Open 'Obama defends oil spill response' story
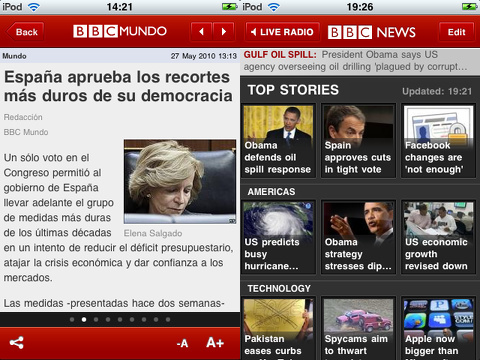Image resolution: width=480 pixels, height=360 pixels. (278, 141)
